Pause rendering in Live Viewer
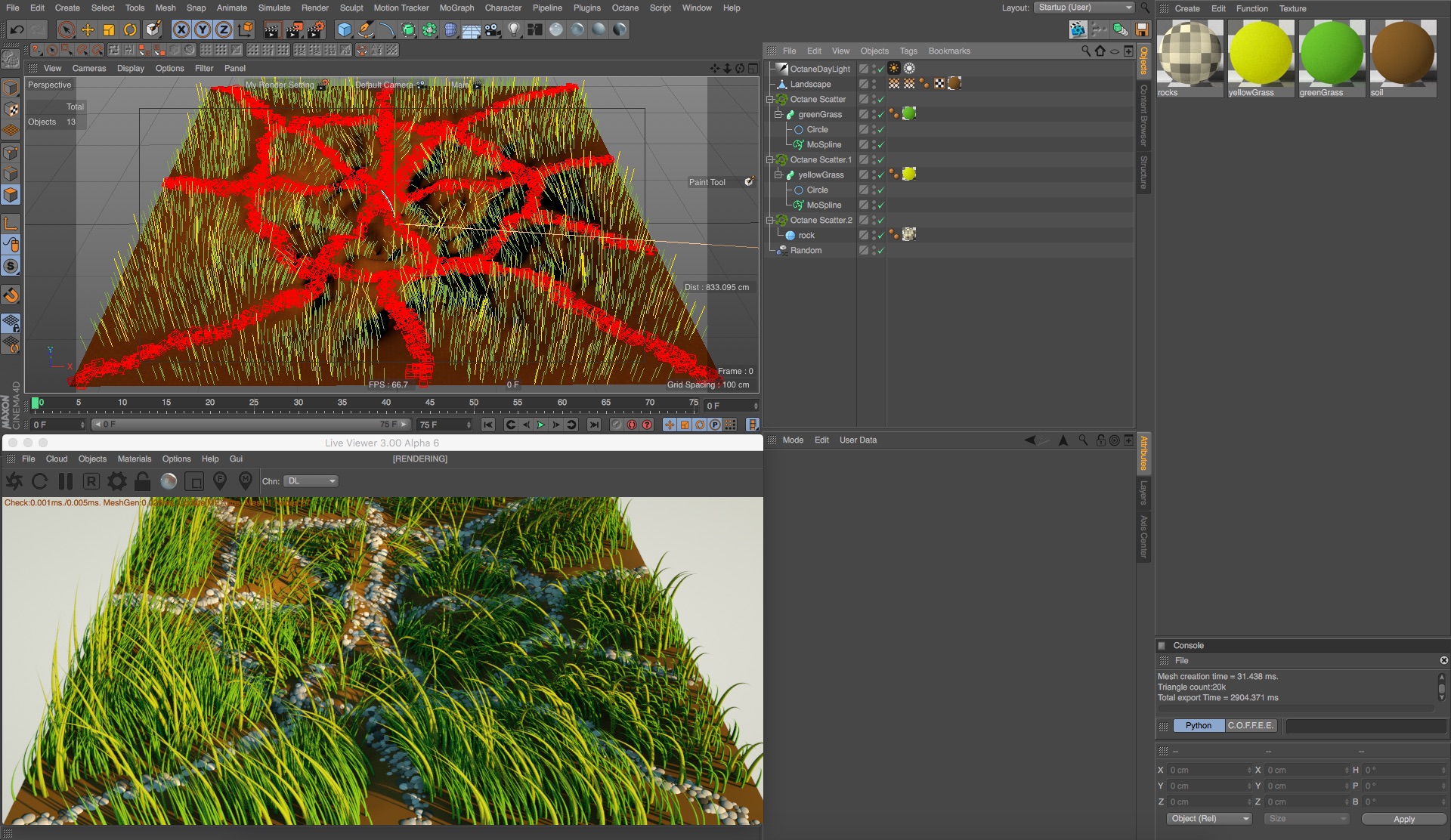Image resolution: width=1451 pixels, height=840 pixels. point(66,481)
